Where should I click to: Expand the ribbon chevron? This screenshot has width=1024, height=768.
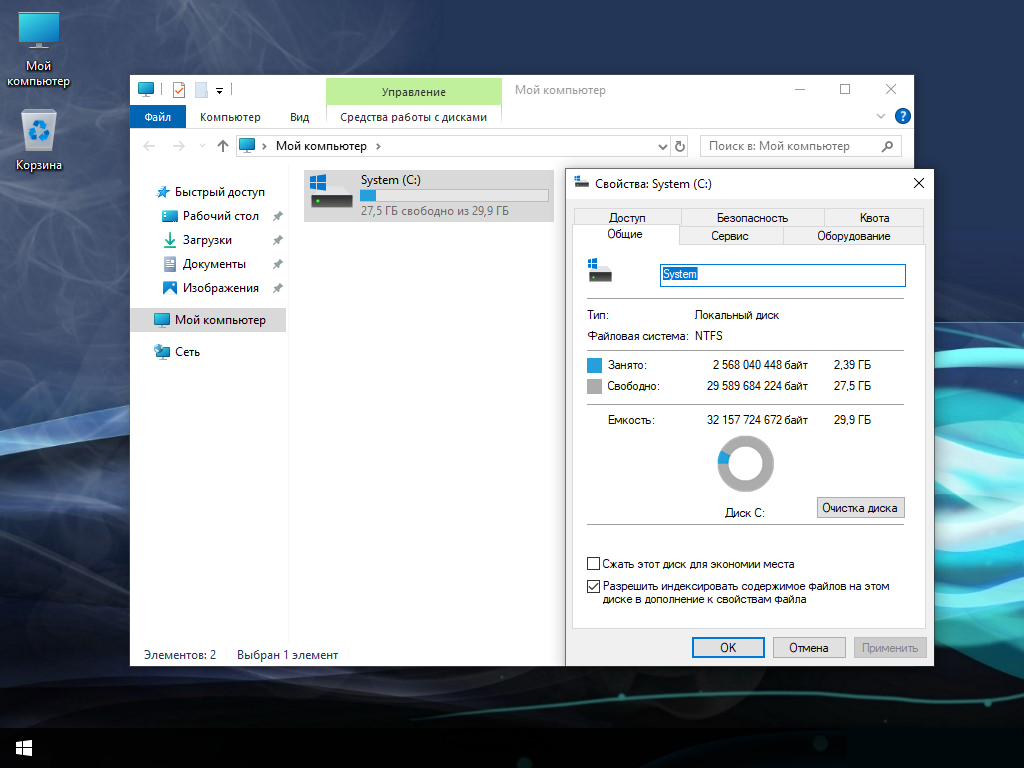click(880, 116)
